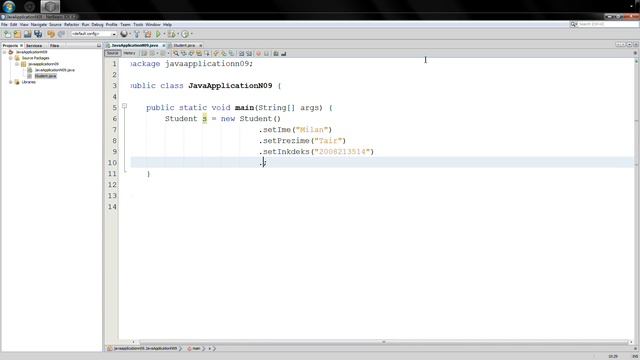
Task: Click the Open Project toolbar icon
Action: pos(27,34)
